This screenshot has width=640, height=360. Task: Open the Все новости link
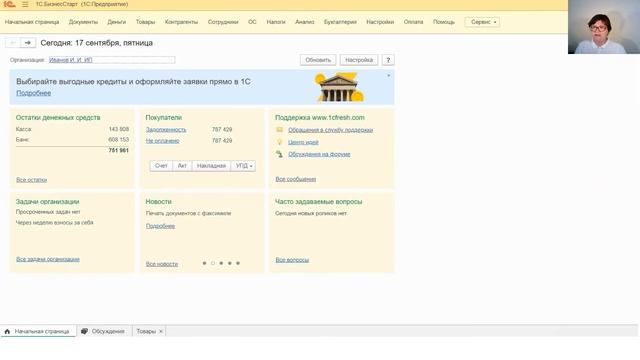162,264
